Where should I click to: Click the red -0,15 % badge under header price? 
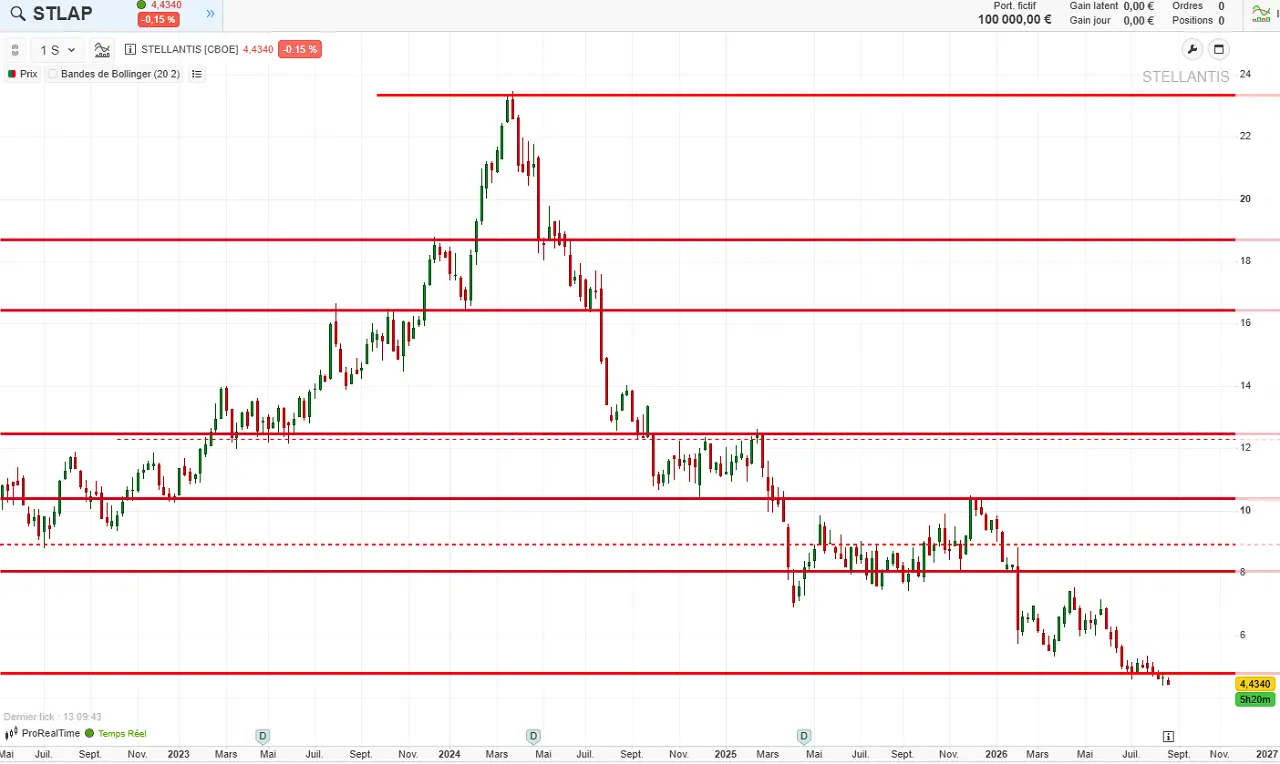(159, 20)
